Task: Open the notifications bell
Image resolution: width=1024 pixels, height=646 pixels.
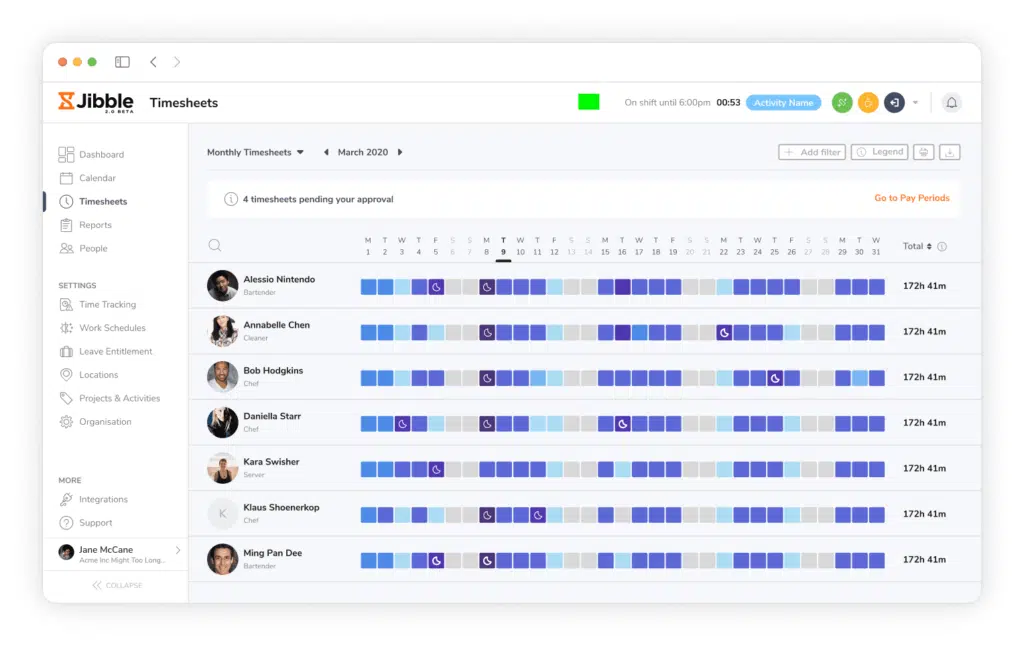Action: (x=951, y=103)
